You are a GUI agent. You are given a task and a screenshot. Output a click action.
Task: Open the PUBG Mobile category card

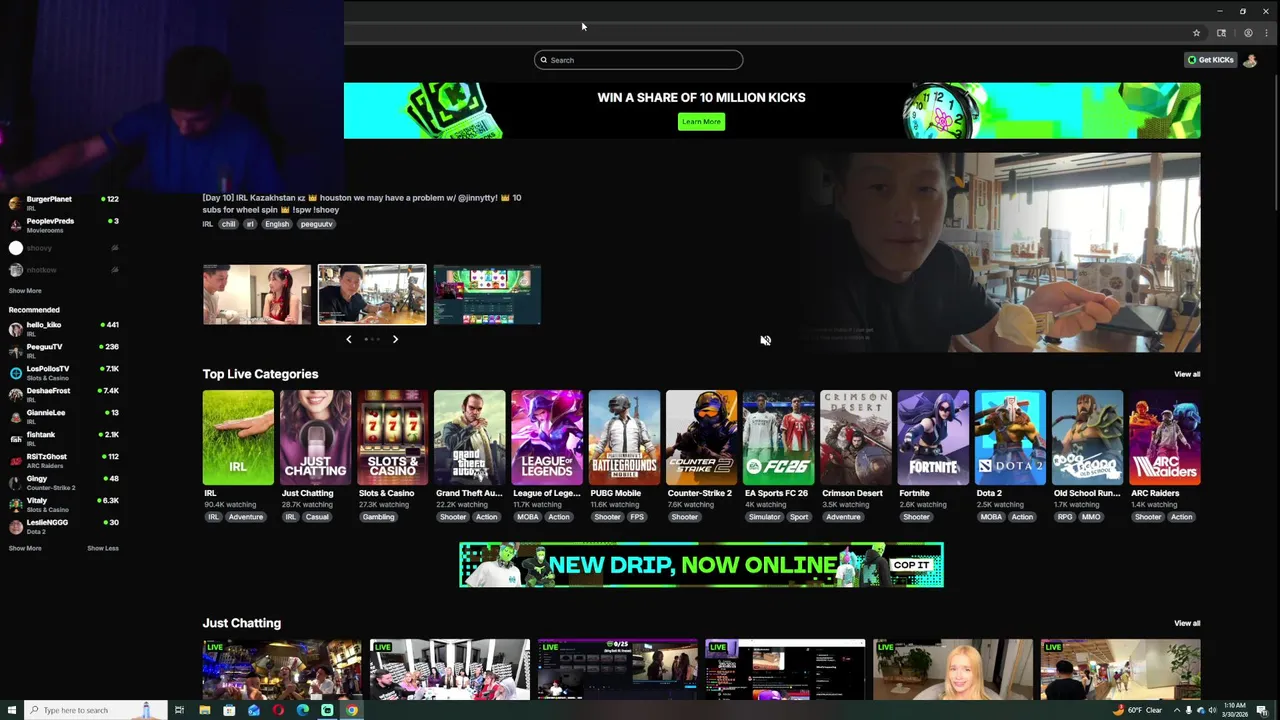624,438
